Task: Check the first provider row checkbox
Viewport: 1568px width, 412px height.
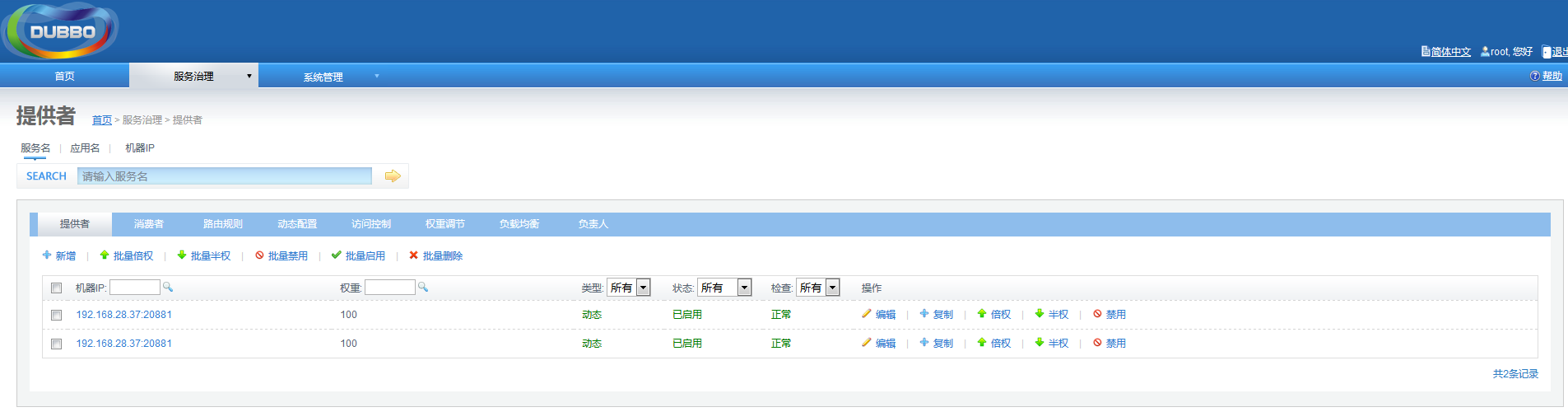Action: point(57,315)
